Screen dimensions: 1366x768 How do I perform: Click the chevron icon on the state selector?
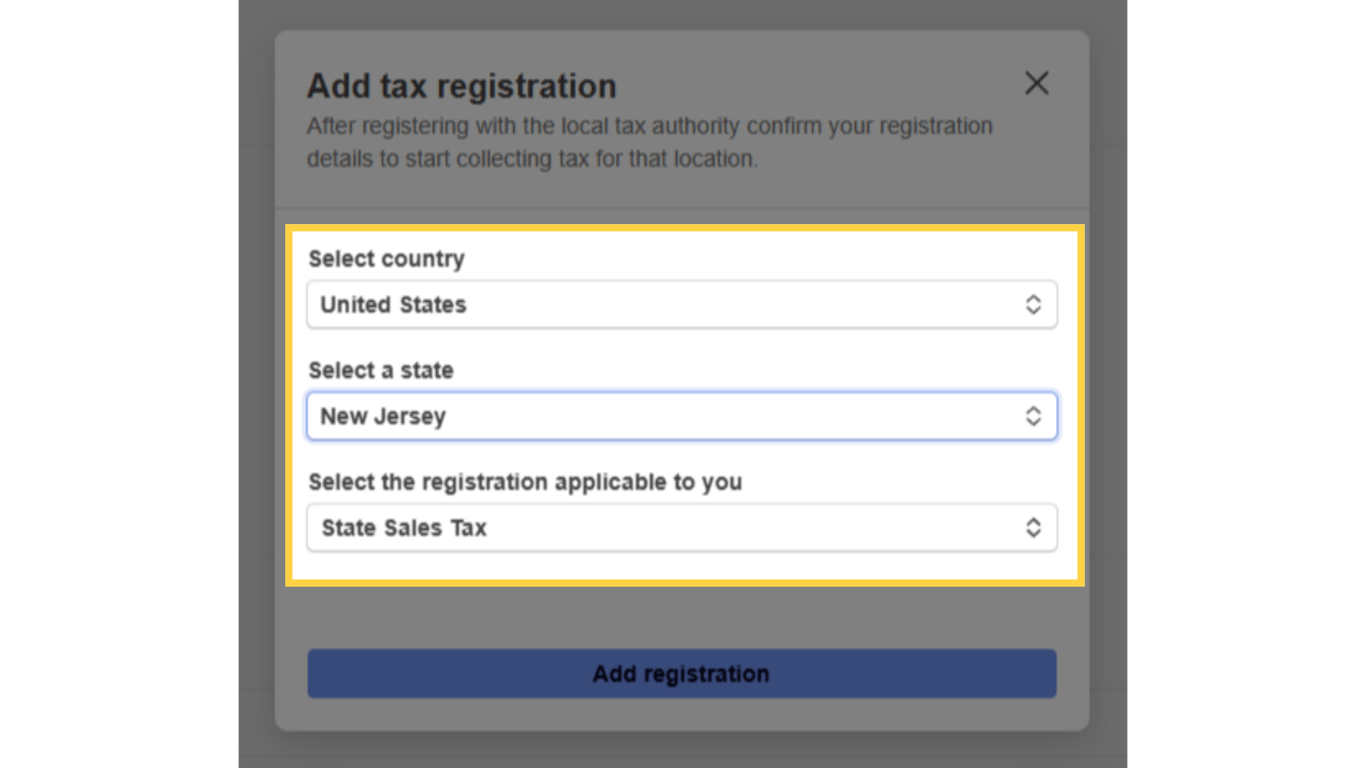[1035, 416]
